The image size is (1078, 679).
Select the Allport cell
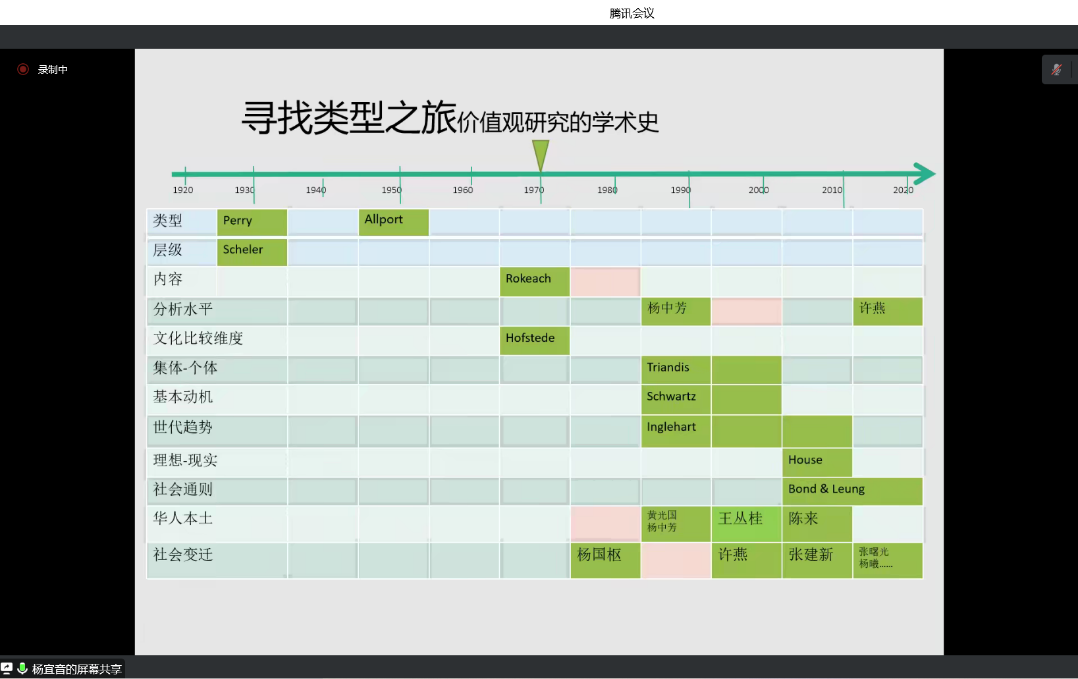coord(394,222)
